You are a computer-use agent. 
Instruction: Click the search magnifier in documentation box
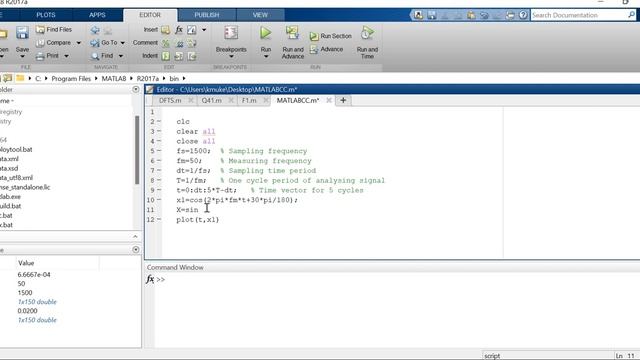pyautogui.click(x=631, y=15)
